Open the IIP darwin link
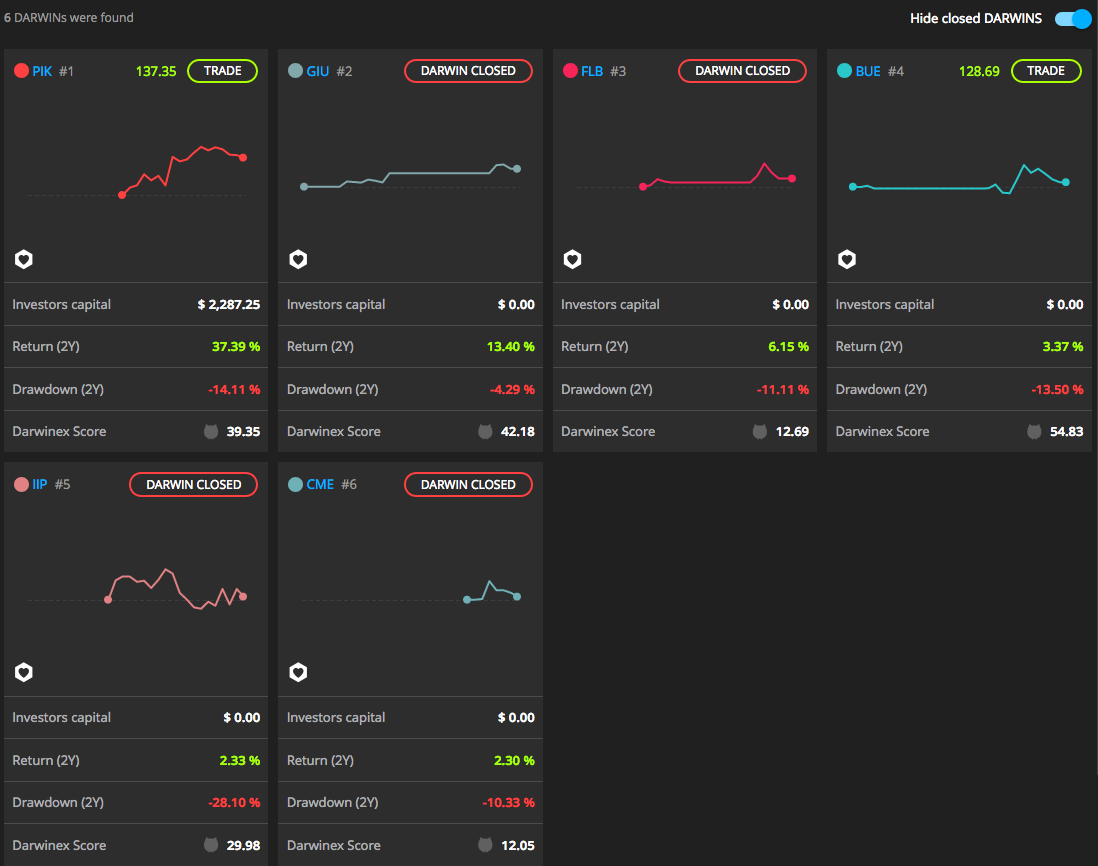The width and height of the screenshot is (1098, 866). (40, 484)
